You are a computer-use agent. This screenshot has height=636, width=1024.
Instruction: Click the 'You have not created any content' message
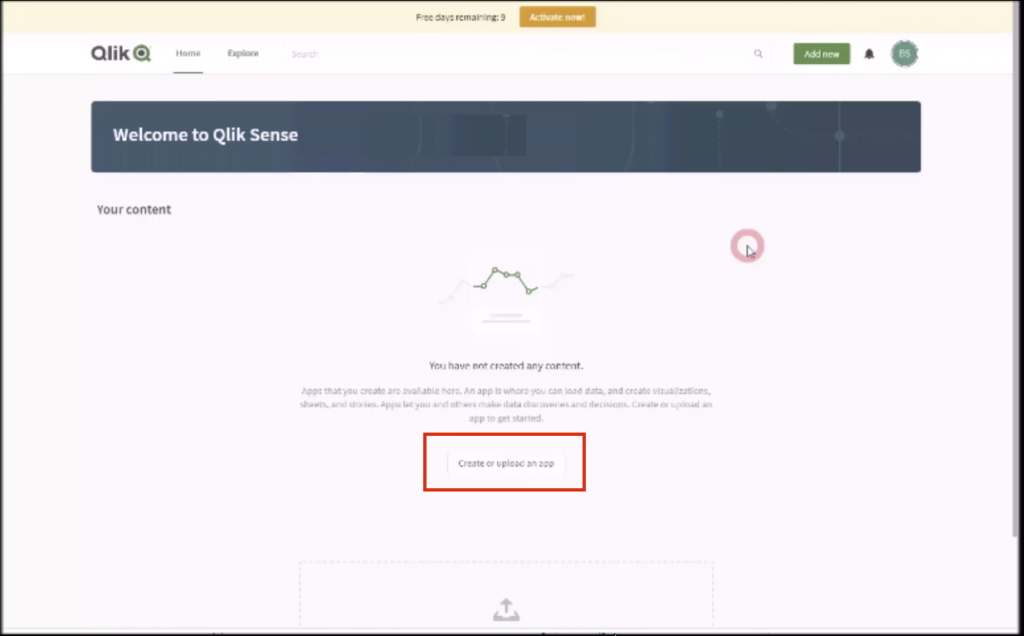[506, 366]
